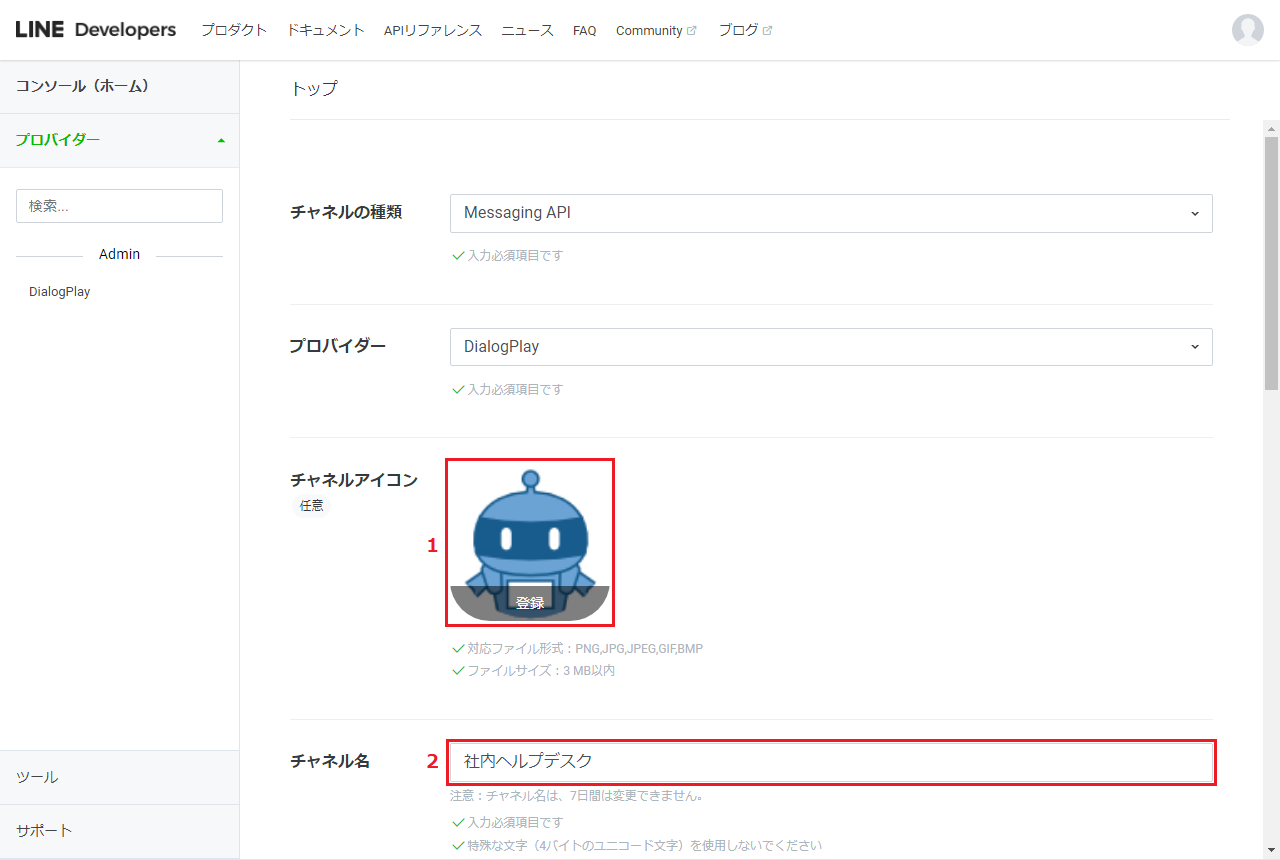Open the FAQ page
This screenshot has height=860, width=1280.
click(584, 30)
